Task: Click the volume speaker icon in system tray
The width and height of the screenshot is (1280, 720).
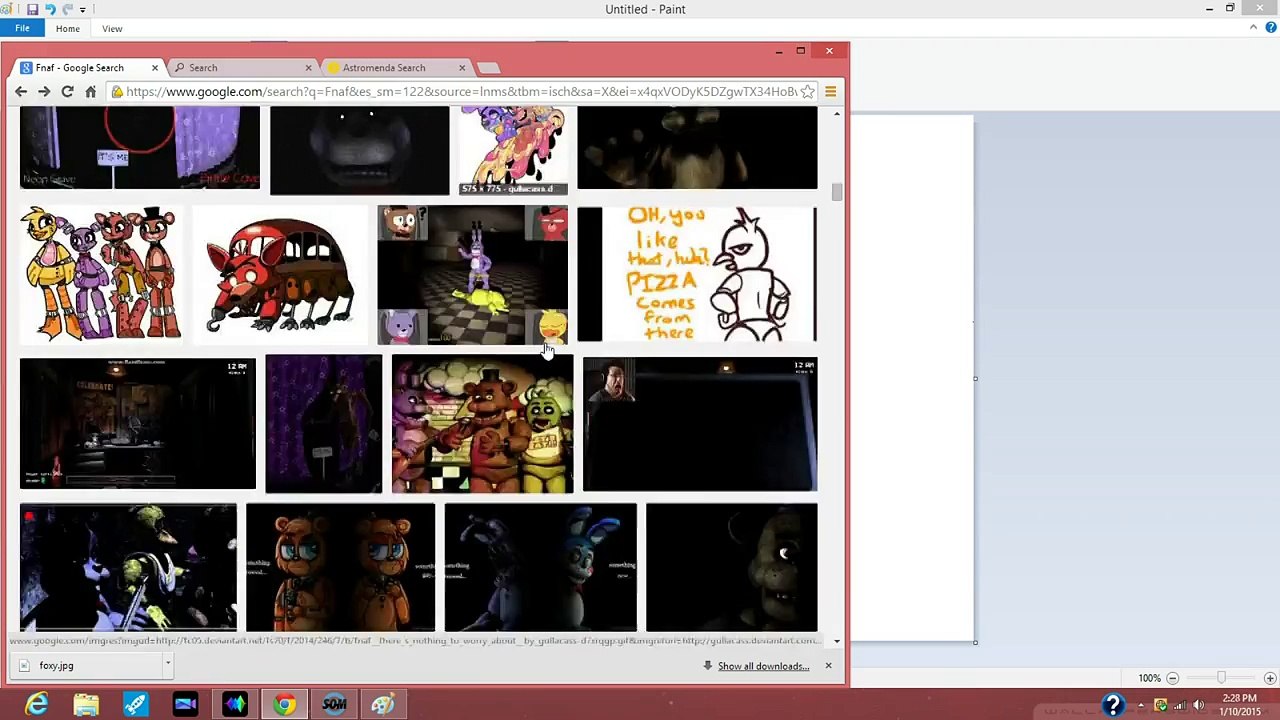Action: coord(1198,705)
